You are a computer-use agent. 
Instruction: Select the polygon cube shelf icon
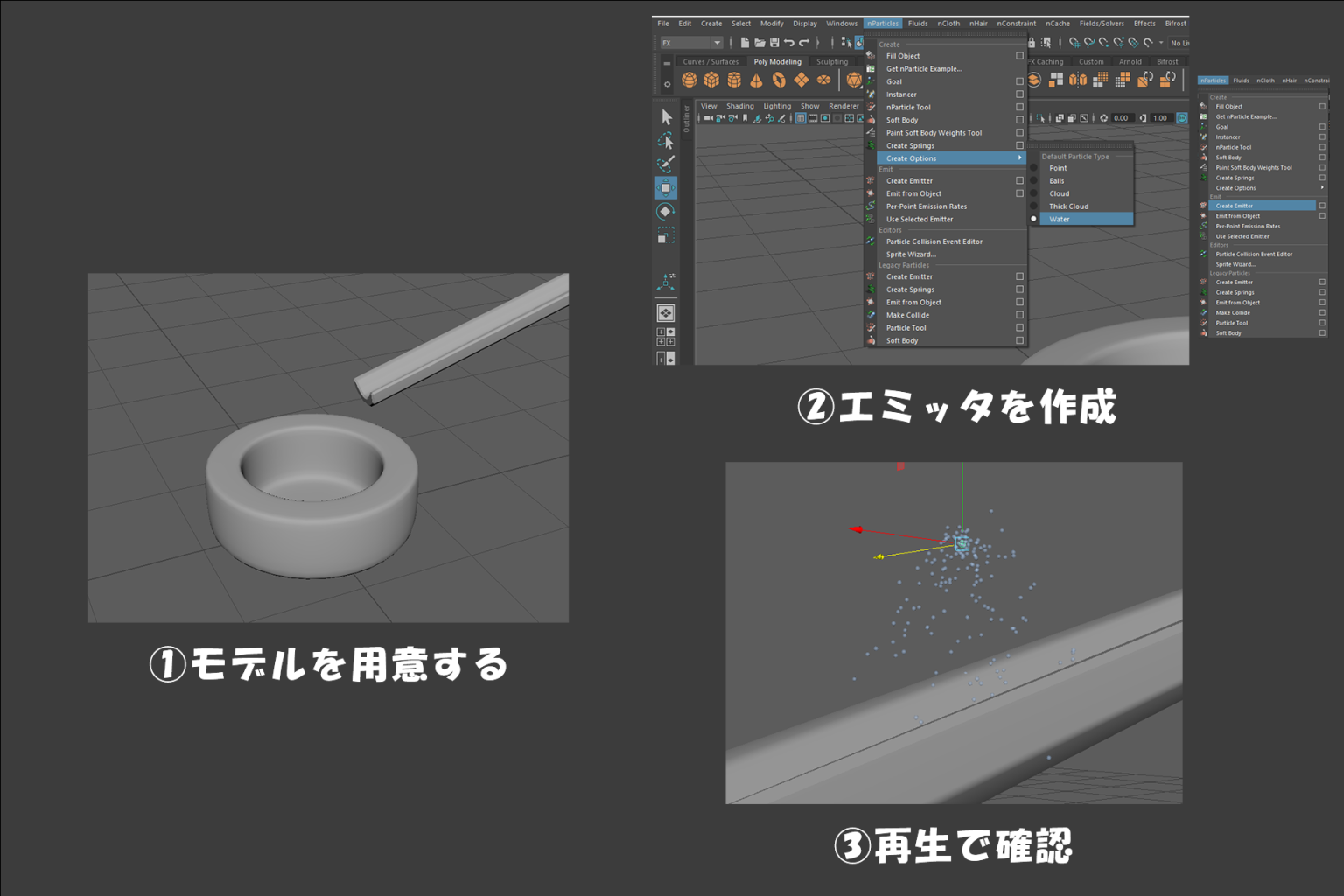pos(711,80)
